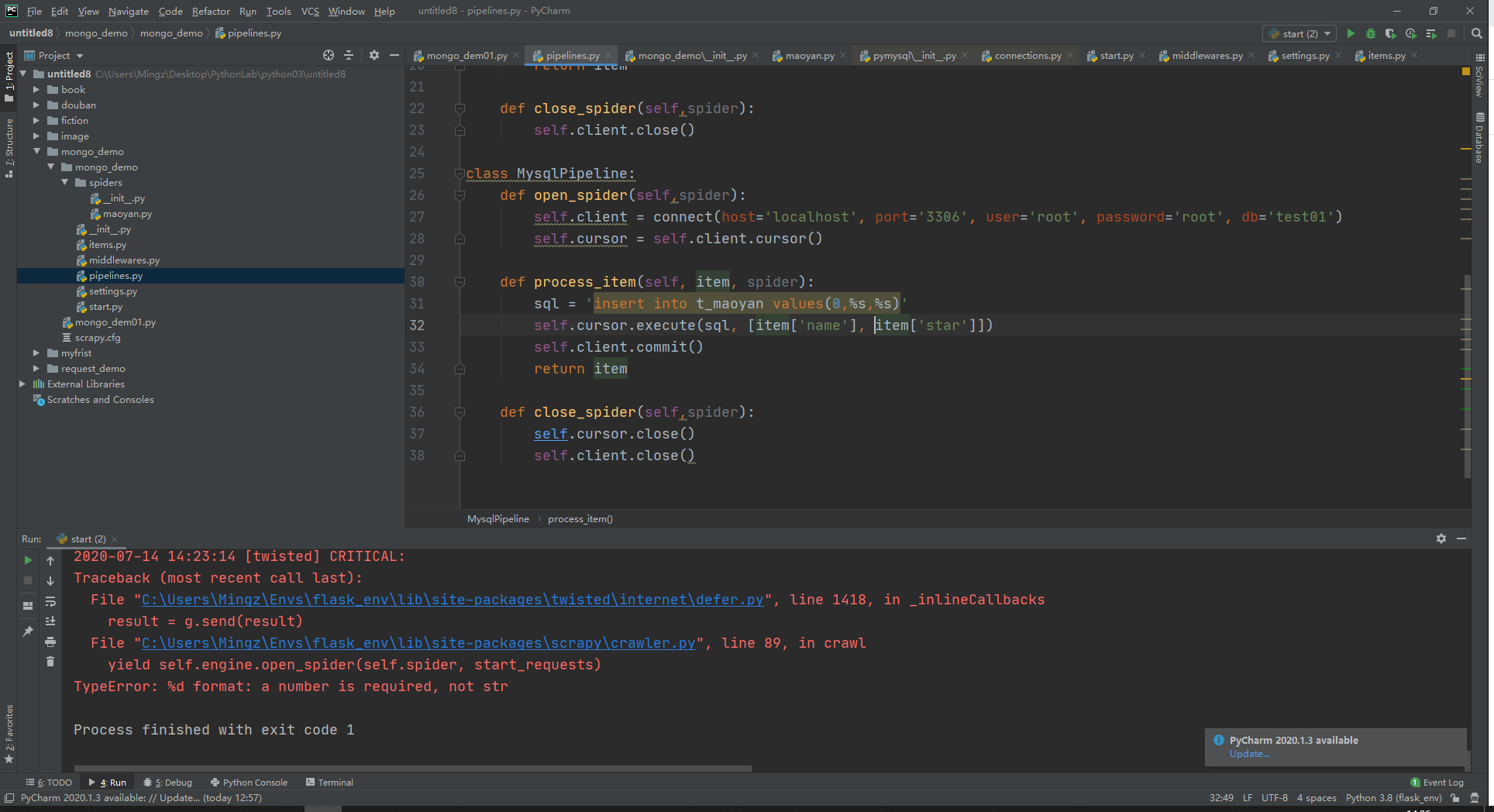Viewport: 1494px width, 812px height.
Task: Click the yellow inspection indicator square
Action: coord(1465,71)
